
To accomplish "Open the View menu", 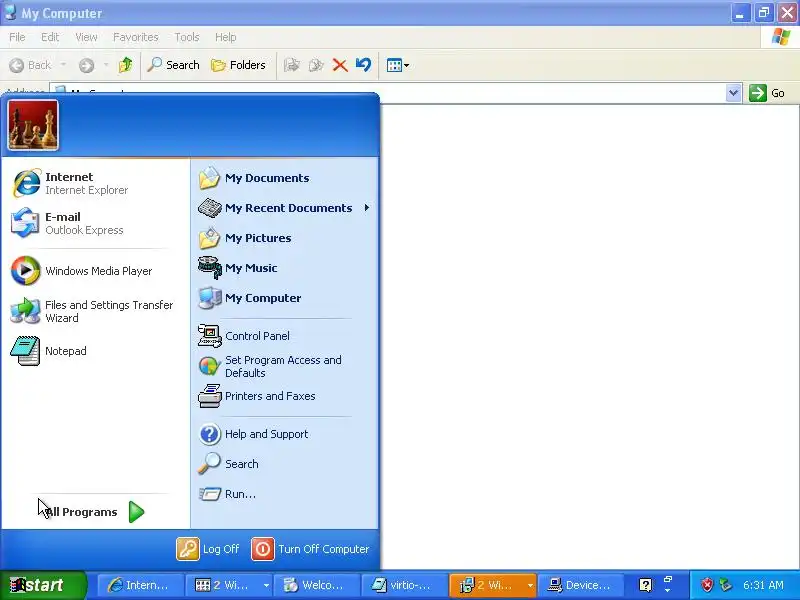I will point(86,37).
